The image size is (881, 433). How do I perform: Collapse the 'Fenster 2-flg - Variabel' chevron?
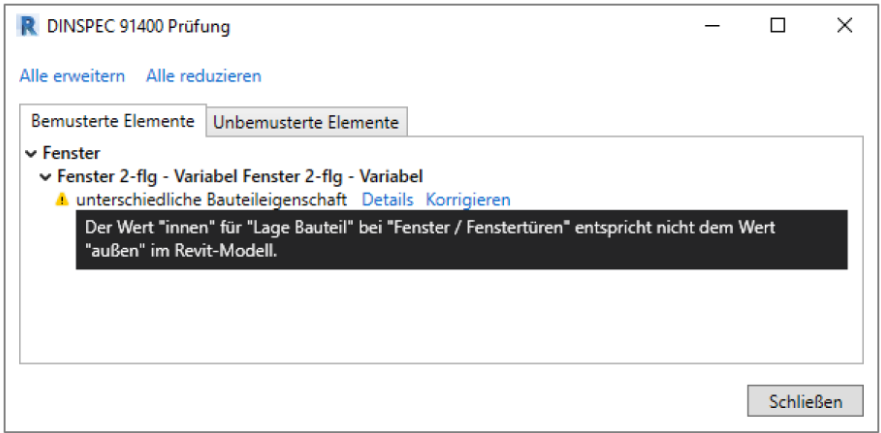click(45, 177)
